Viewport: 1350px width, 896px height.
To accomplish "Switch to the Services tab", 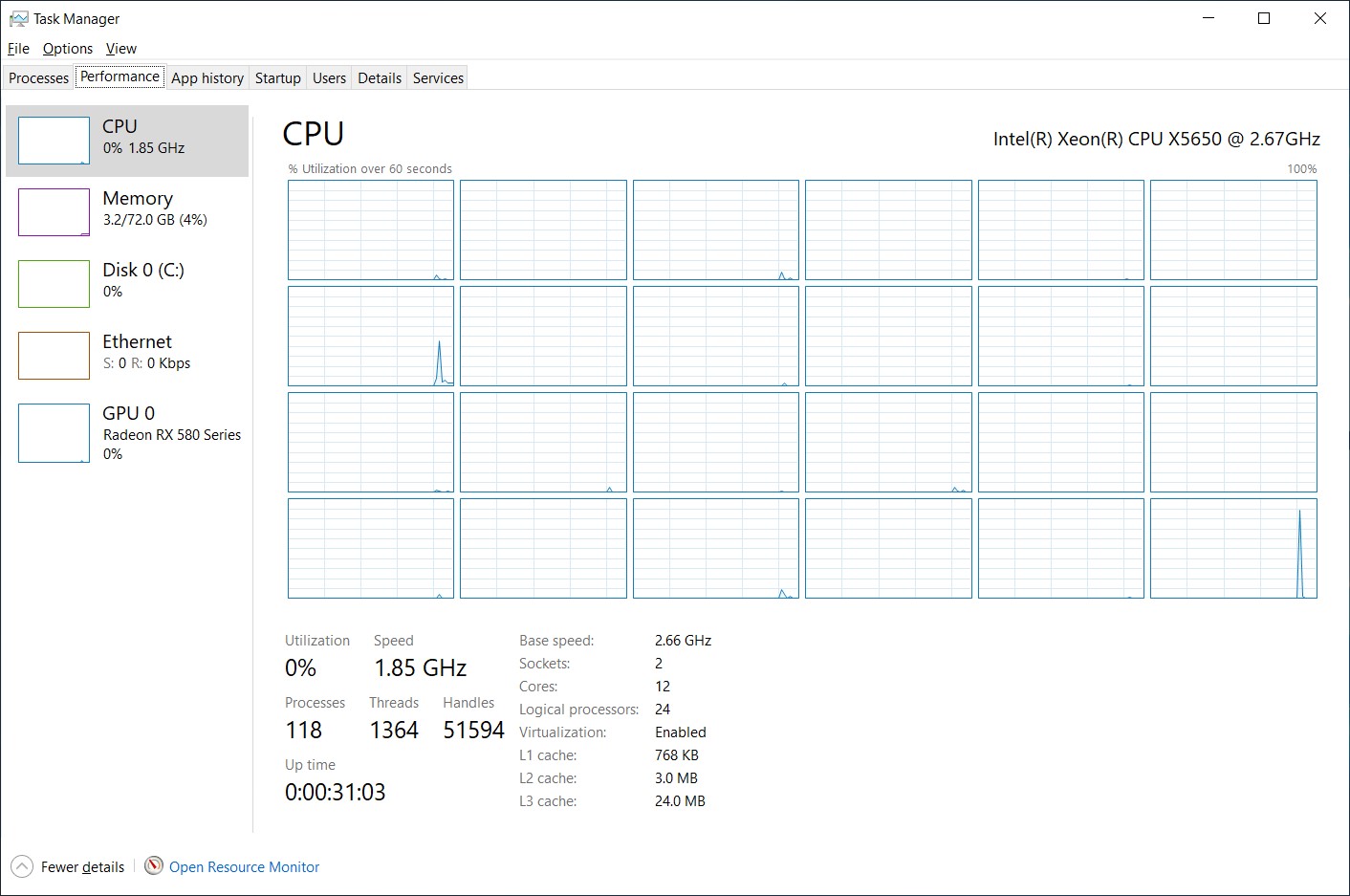I will click(x=438, y=78).
